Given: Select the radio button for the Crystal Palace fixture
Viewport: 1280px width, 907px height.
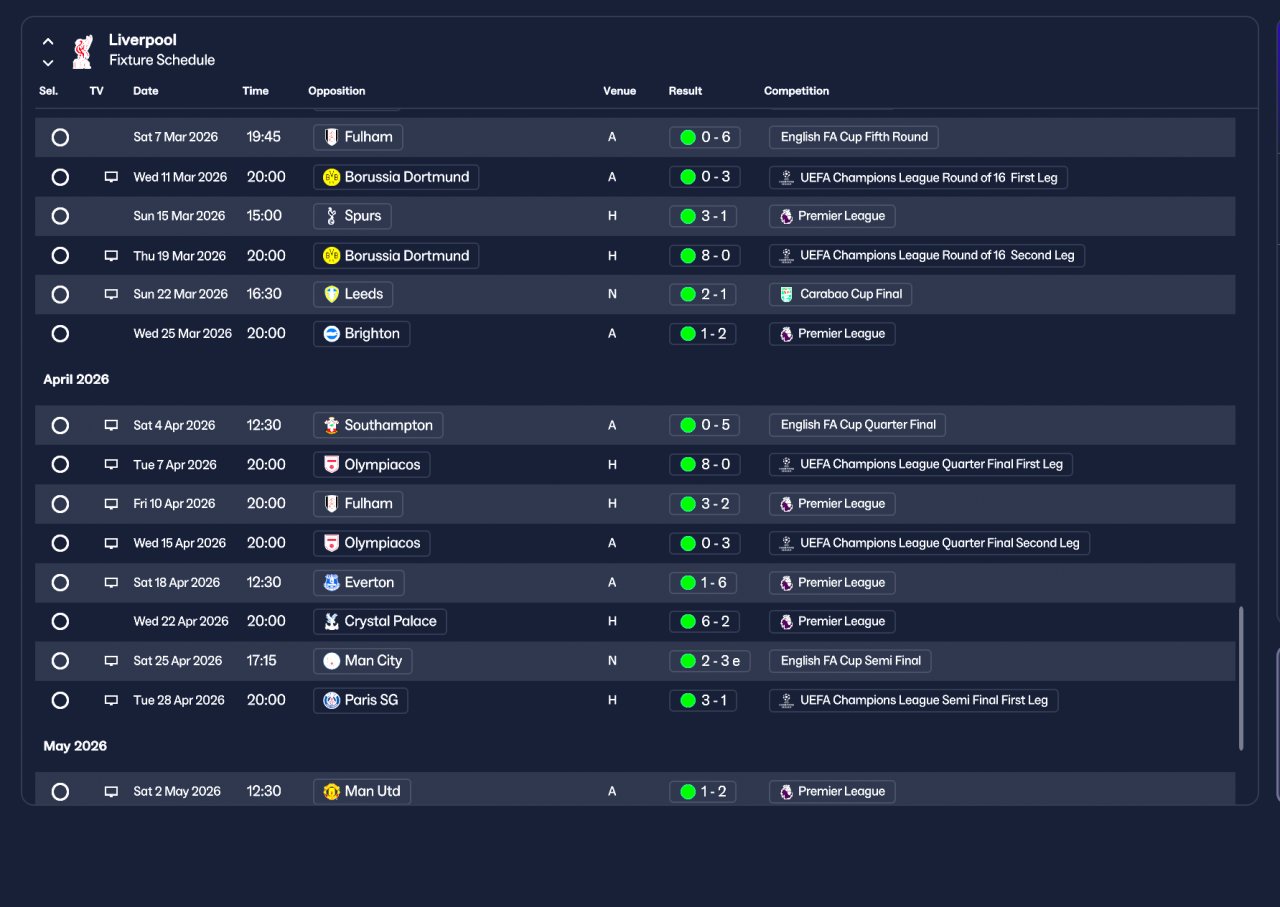Looking at the screenshot, I should tap(60, 621).
